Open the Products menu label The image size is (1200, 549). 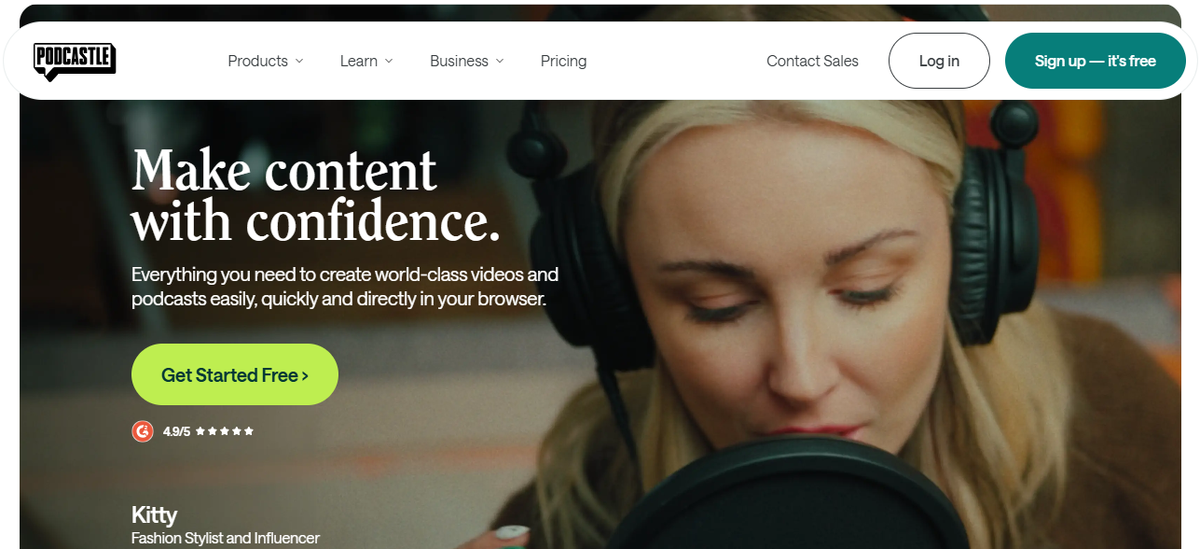point(258,61)
